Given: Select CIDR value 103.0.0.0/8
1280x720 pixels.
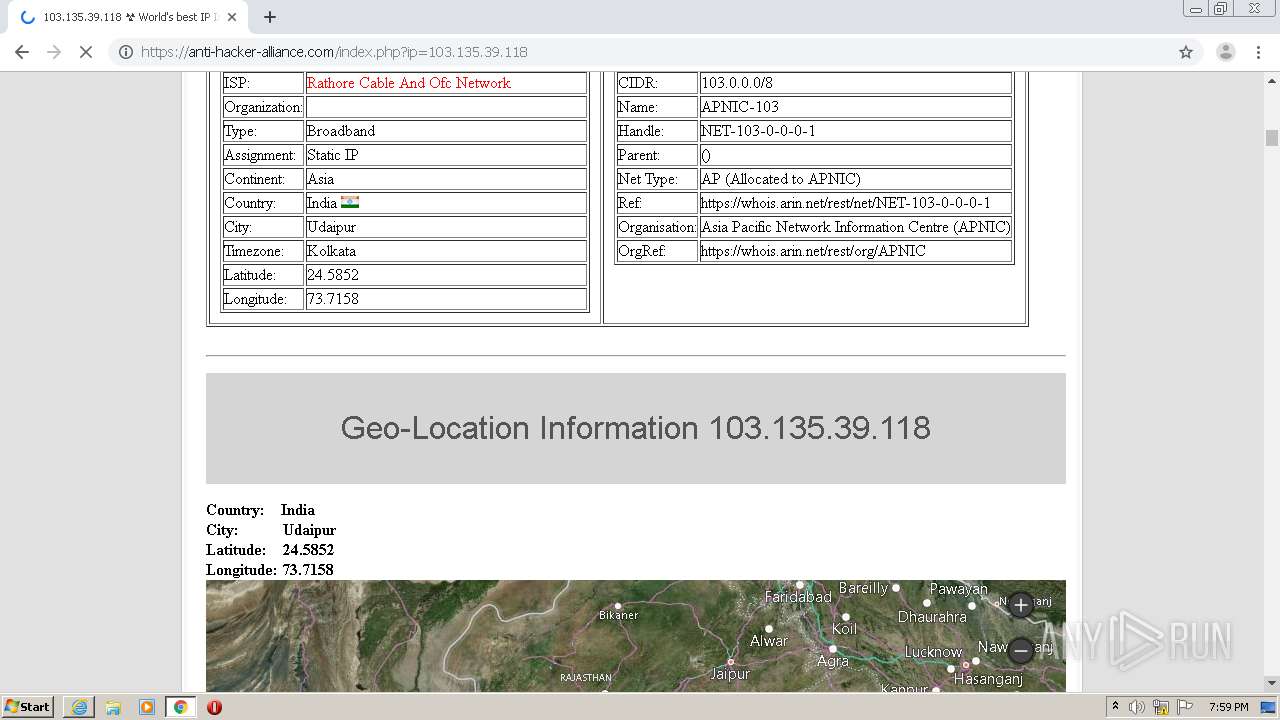Looking at the screenshot, I should [x=737, y=83].
